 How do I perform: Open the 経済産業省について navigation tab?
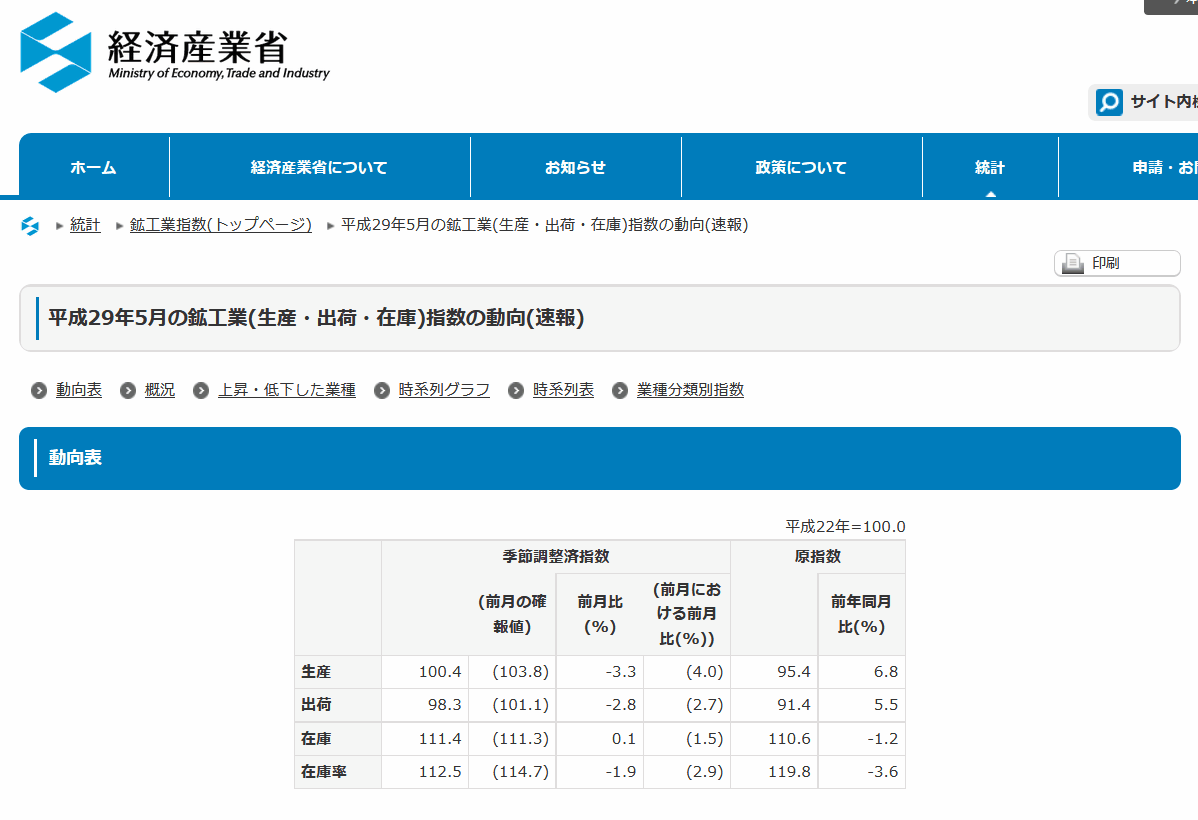[x=319, y=167]
